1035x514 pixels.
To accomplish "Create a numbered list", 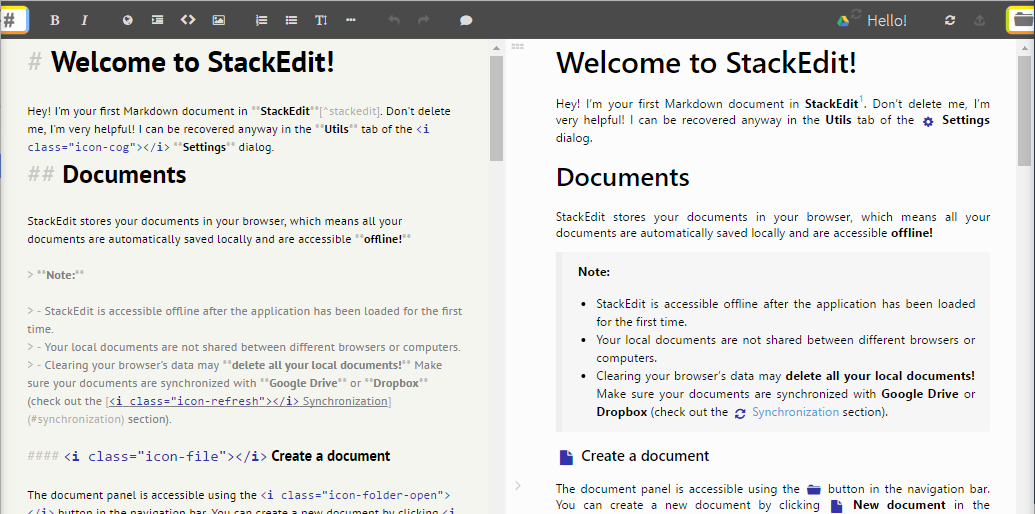I will click(x=261, y=20).
